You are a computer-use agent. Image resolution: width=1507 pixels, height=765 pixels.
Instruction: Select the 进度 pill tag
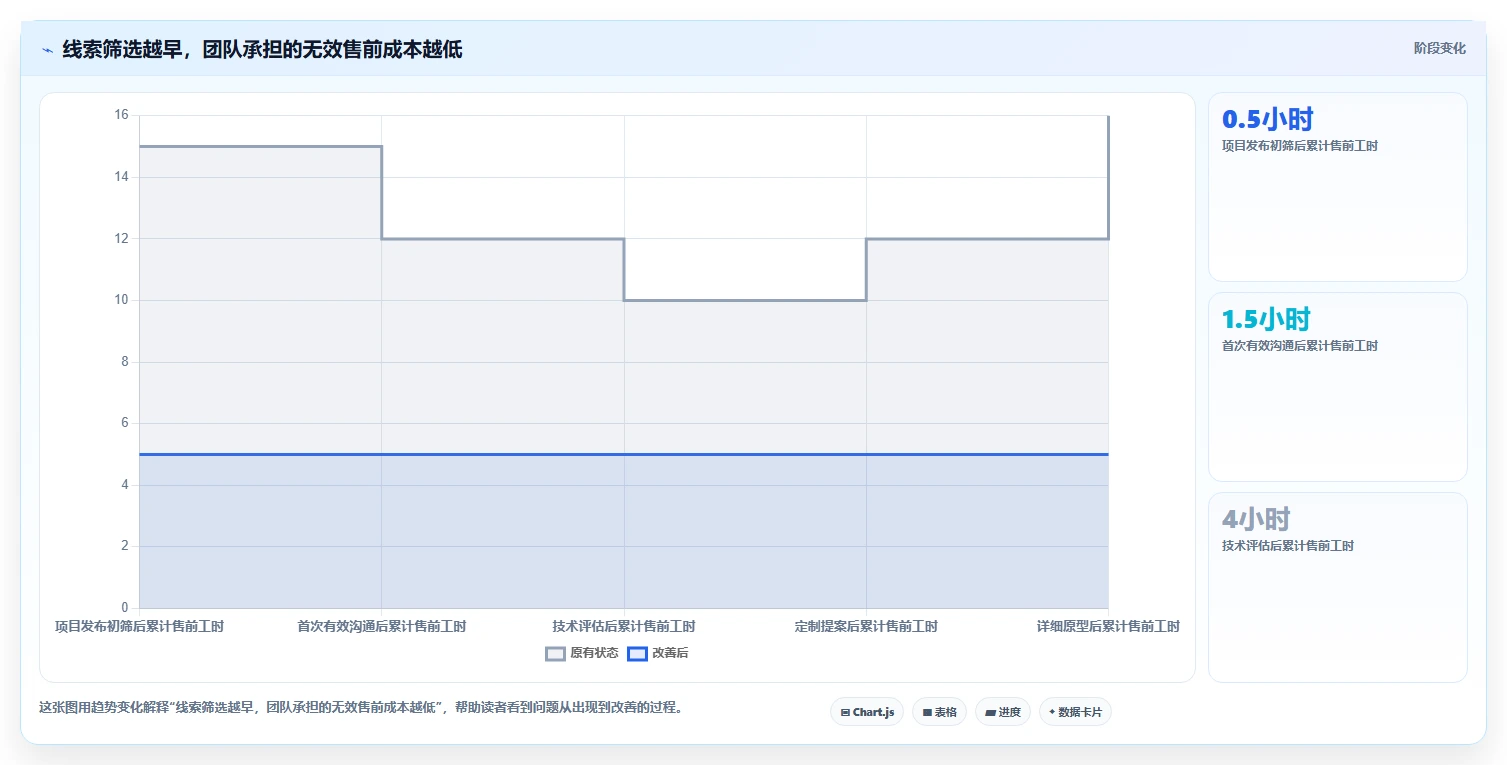[x=1003, y=712]
